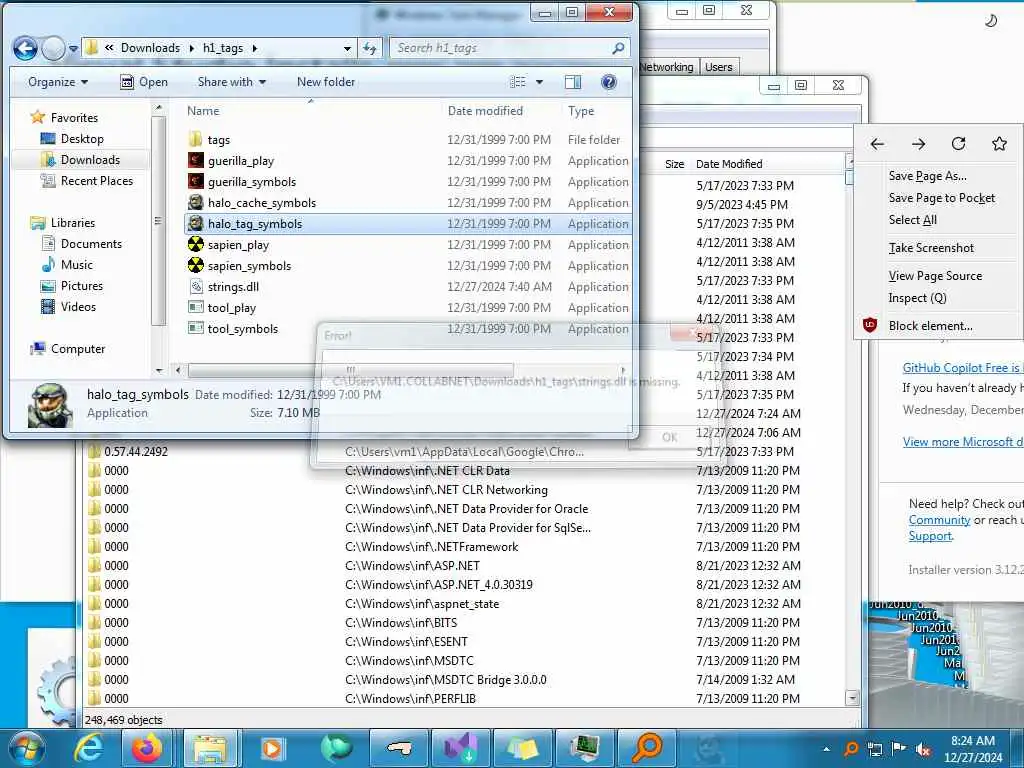The image size is (1024, 768).
Task: Select Recent Places in Favorites
Action: (97, 180)
